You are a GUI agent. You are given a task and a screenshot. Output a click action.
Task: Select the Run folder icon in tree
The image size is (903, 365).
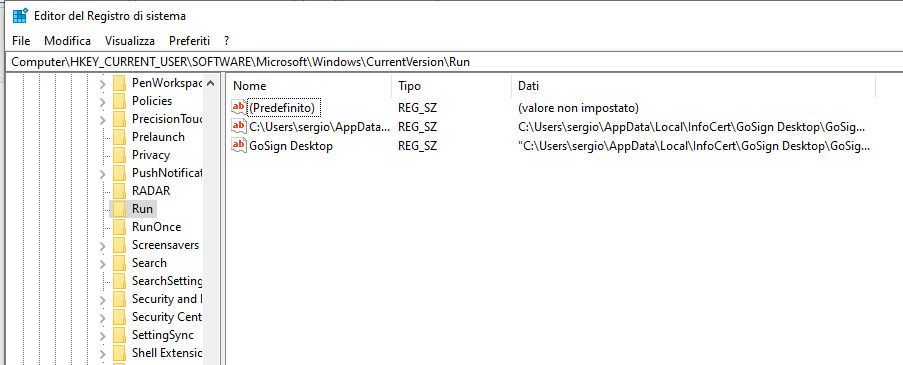(x=119, y=208)
